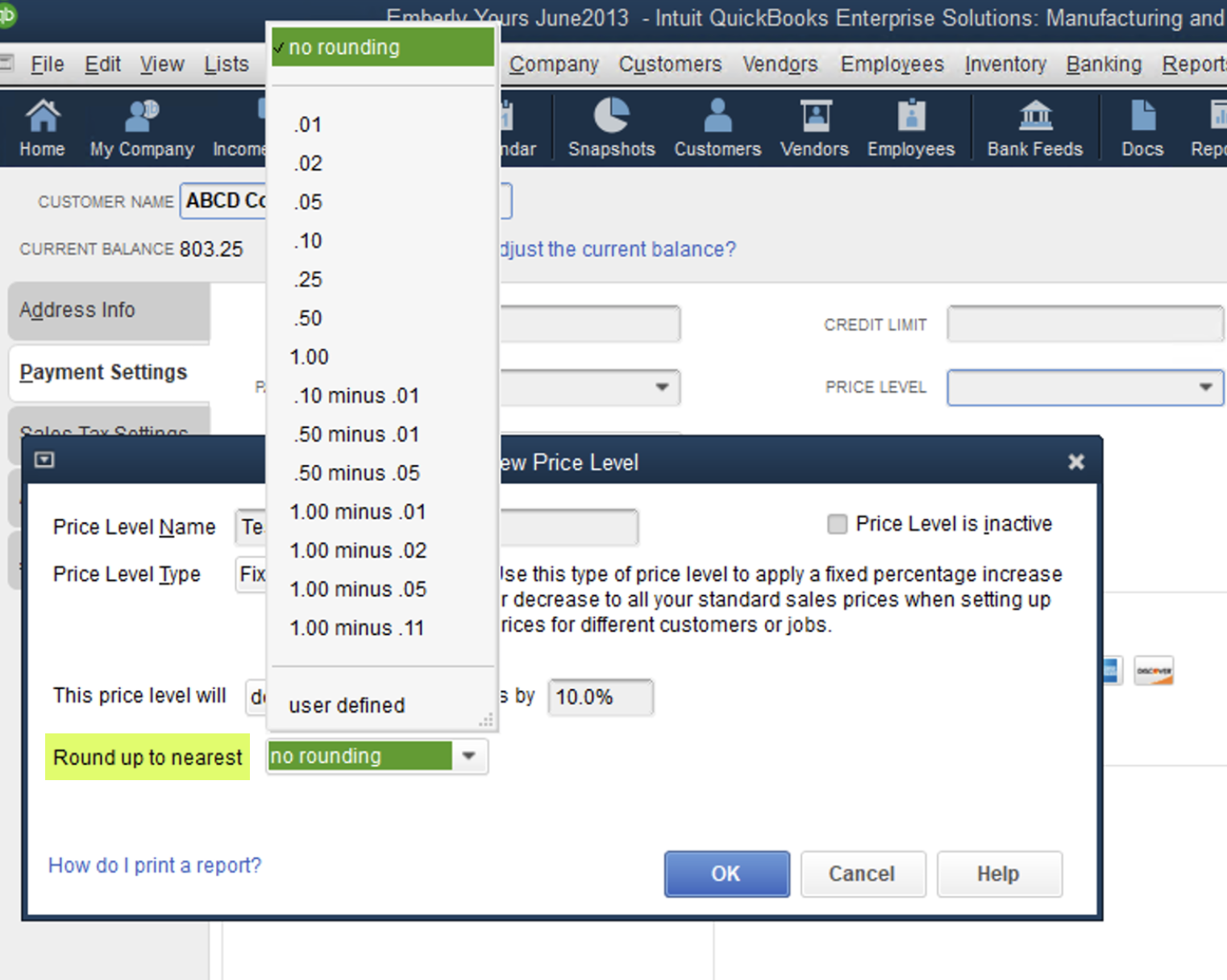Image resolution: width=1227 pixels, height=980 pixels.
Task: Collapse the Round up to nearest dropdown
Action: click(469, 757)
